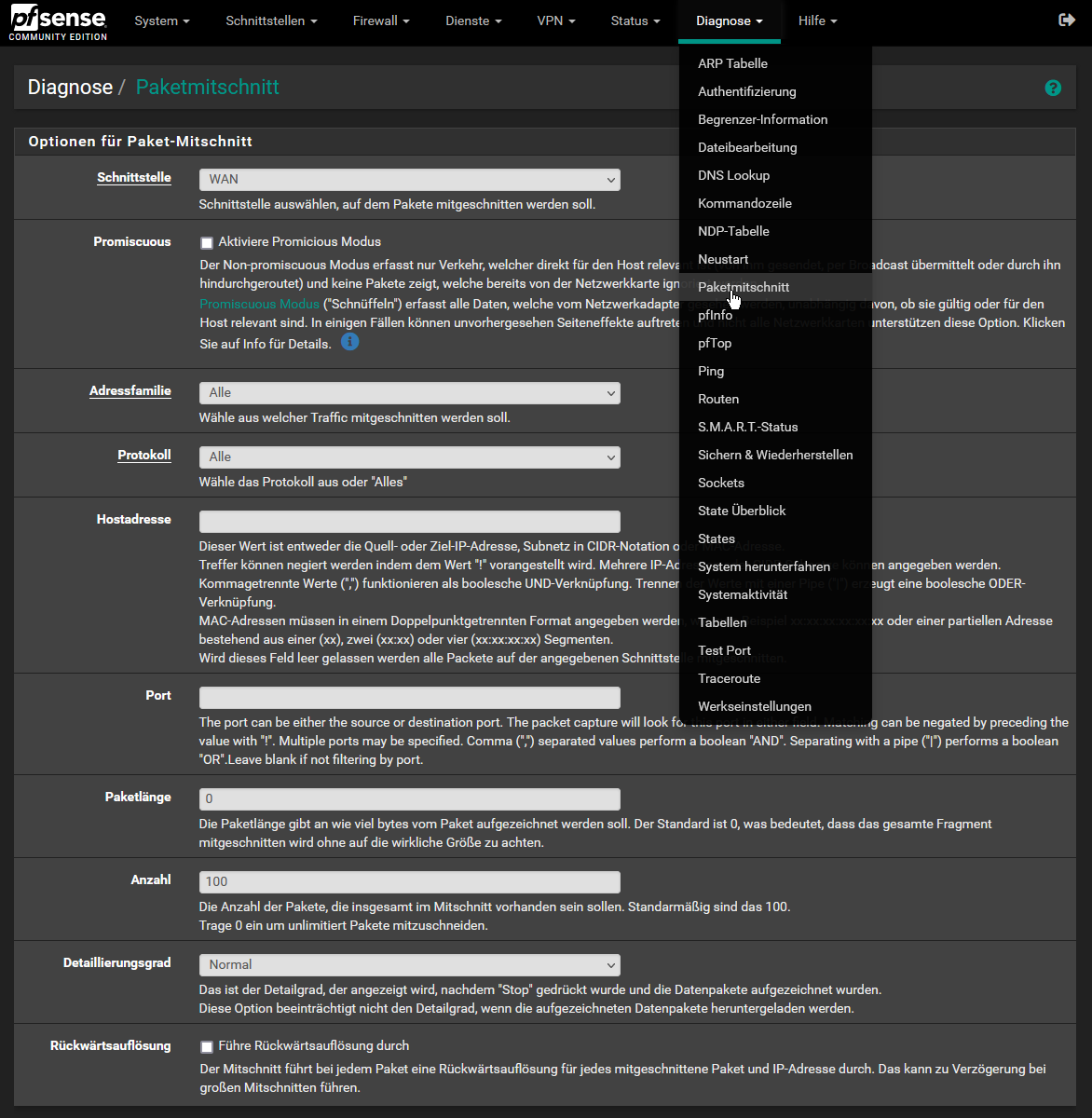Click the pfSense Community Edition logo
Screen dimensions: 1092x1118
(59, 22)
